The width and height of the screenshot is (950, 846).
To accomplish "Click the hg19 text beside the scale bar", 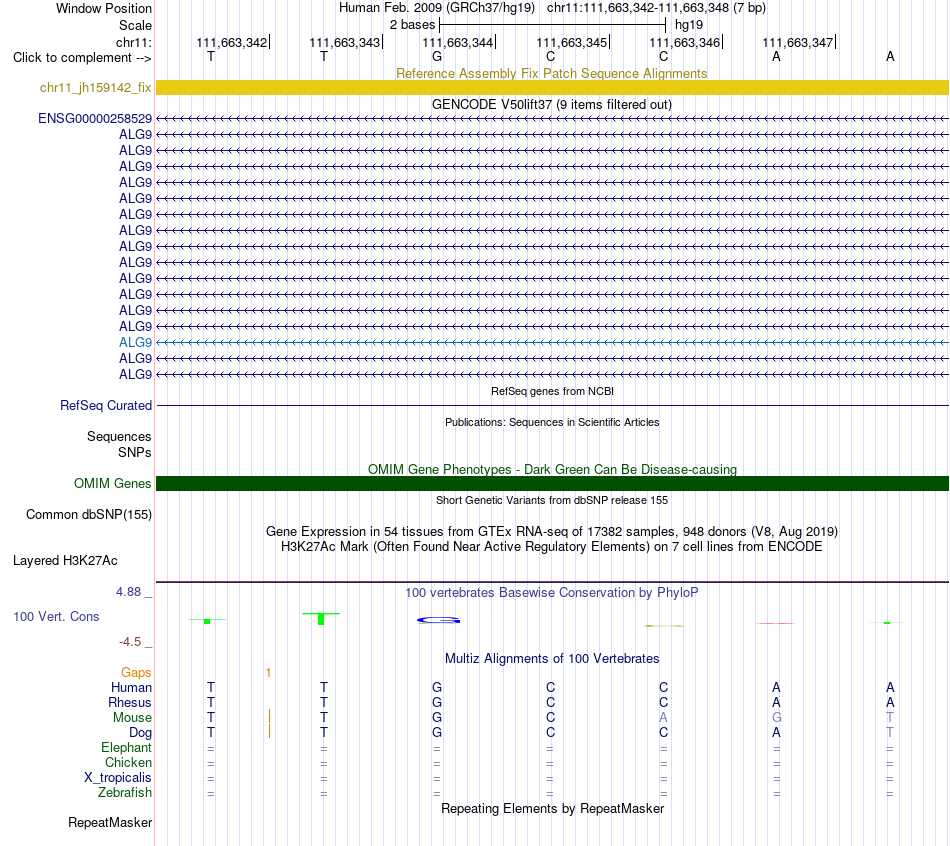I will pyautogui.click(x=689, y=25).
